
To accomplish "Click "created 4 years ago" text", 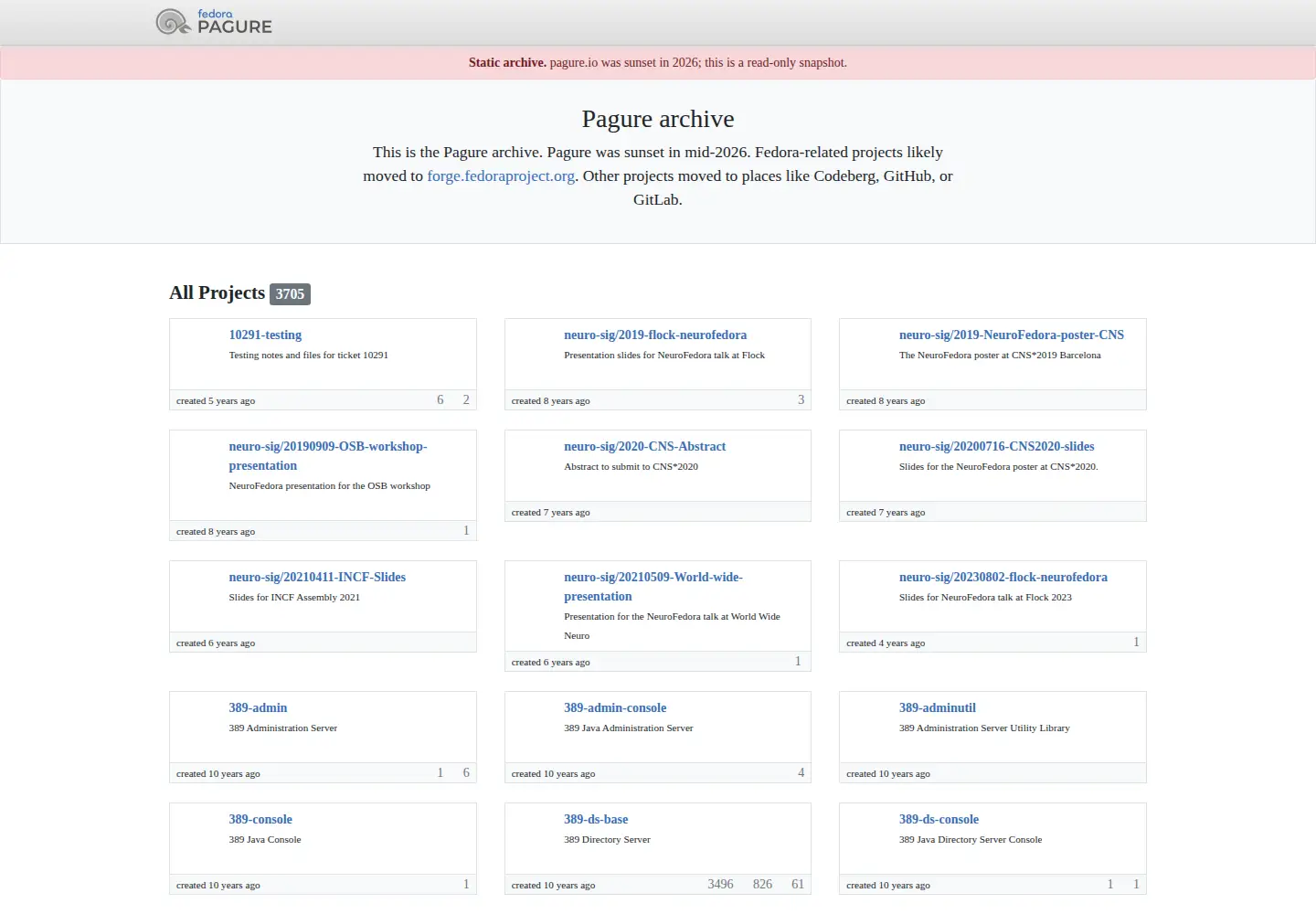I will click(x=886, y=643).
